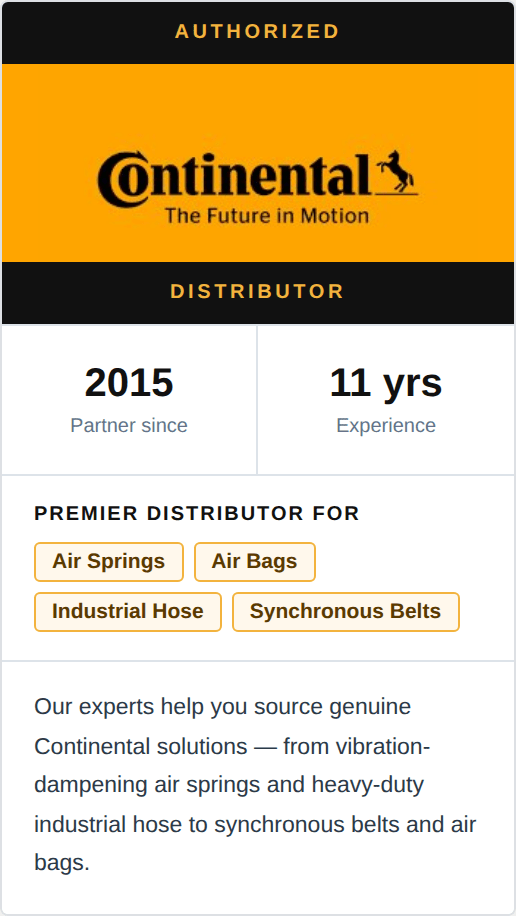
Task: Click the description paragraph about Continental solutions
Action: [255, 786]
